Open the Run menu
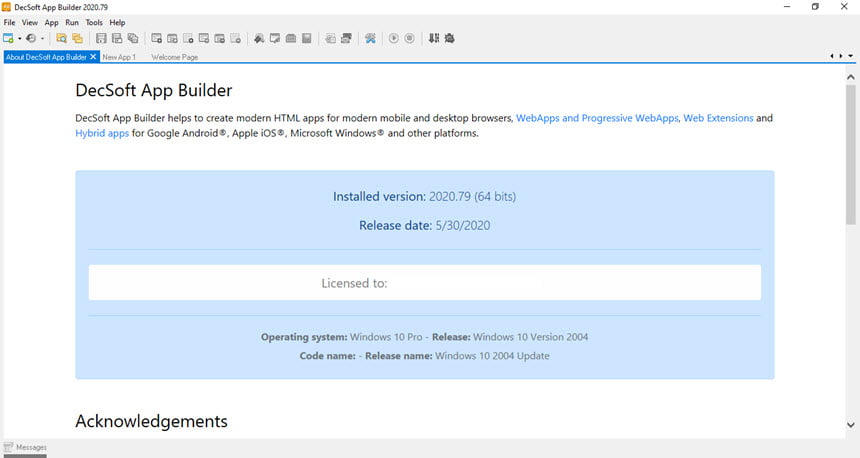This screenshot has width=860, height=458. click(72, 22)
